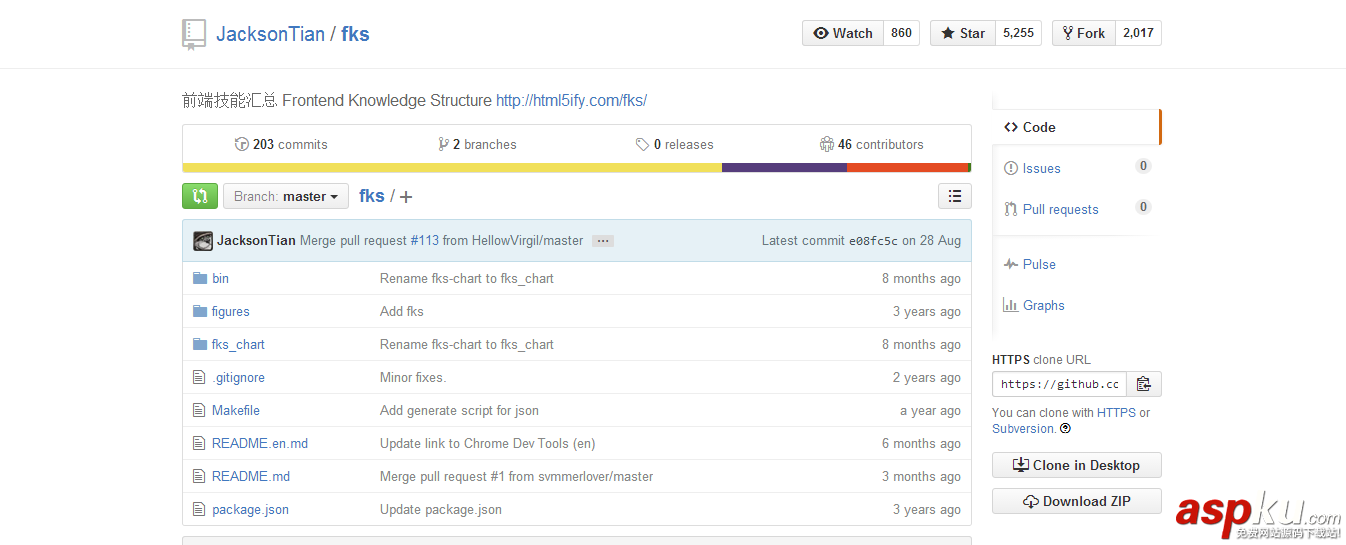Star the fks repository
The image size is (1346, 545).
(x=961, y=33)
